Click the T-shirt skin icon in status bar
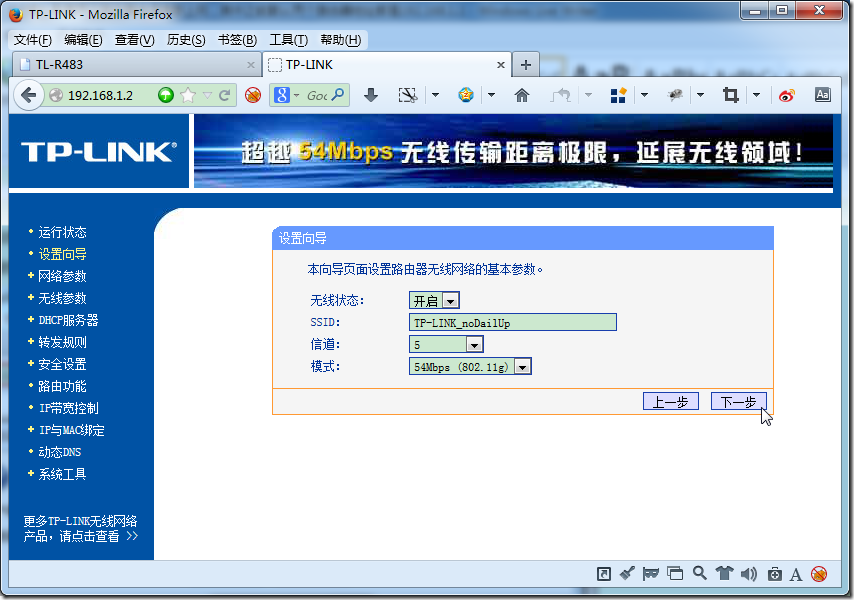Viewport: 854px width, 600px height. tap(724, 573)
